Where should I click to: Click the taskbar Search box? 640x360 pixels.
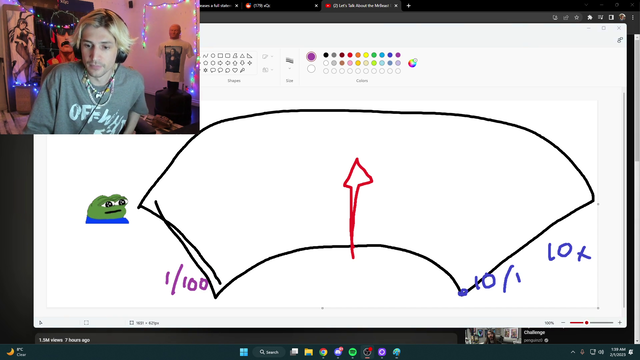(269, 352)
